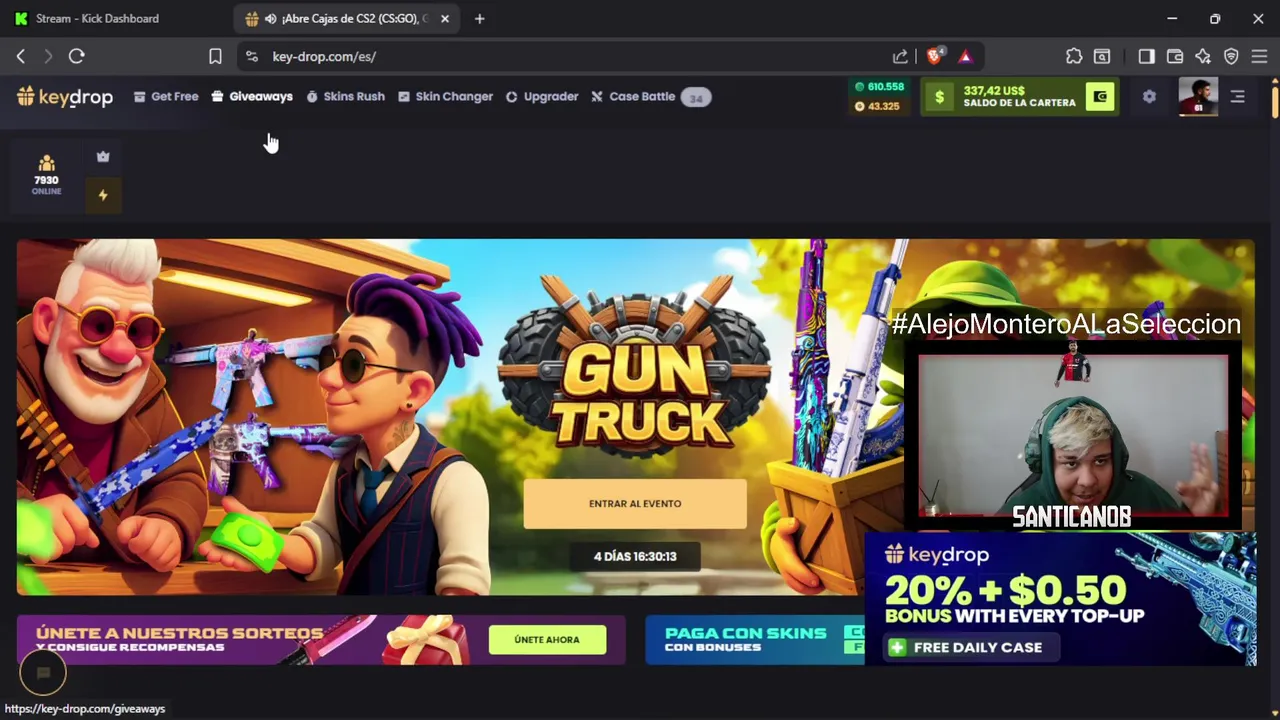This screenshot has height=720, width=1280.
Task: Select the crown top drops filter
Action: pyautogui.click(x=103, y=157)
